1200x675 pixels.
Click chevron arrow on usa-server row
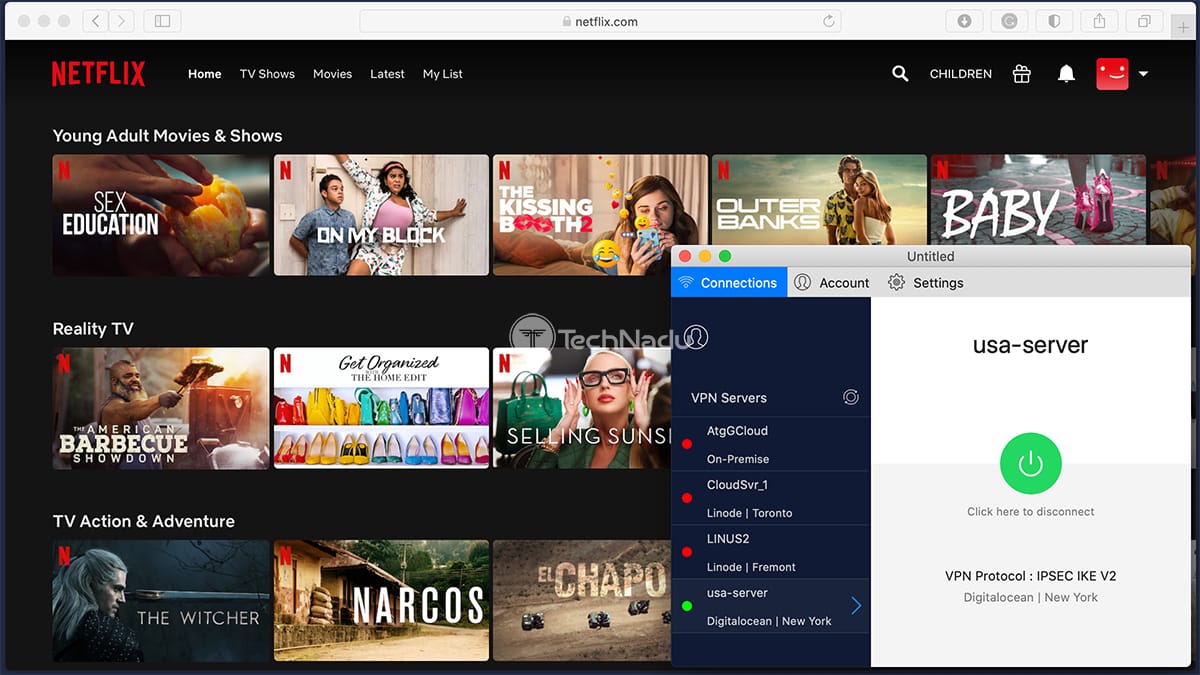pyautogui.click(x=856, y=606)
